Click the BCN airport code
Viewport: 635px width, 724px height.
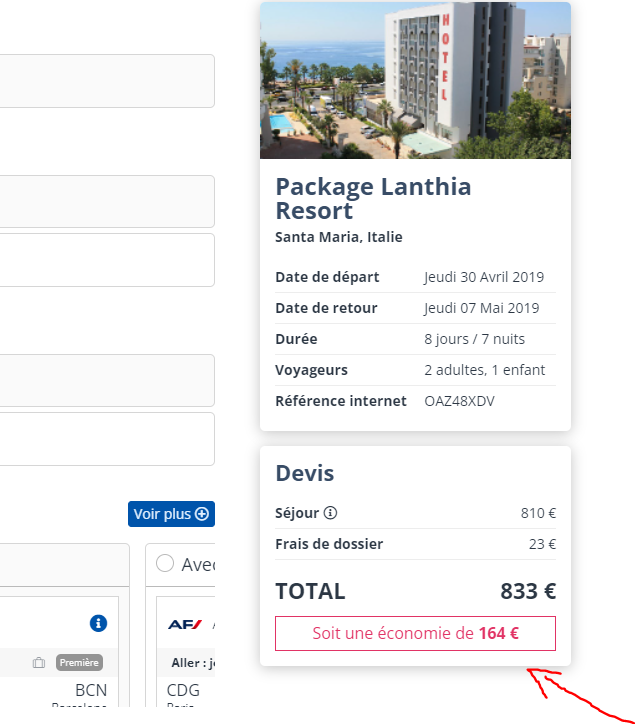(x=90, y=691)
